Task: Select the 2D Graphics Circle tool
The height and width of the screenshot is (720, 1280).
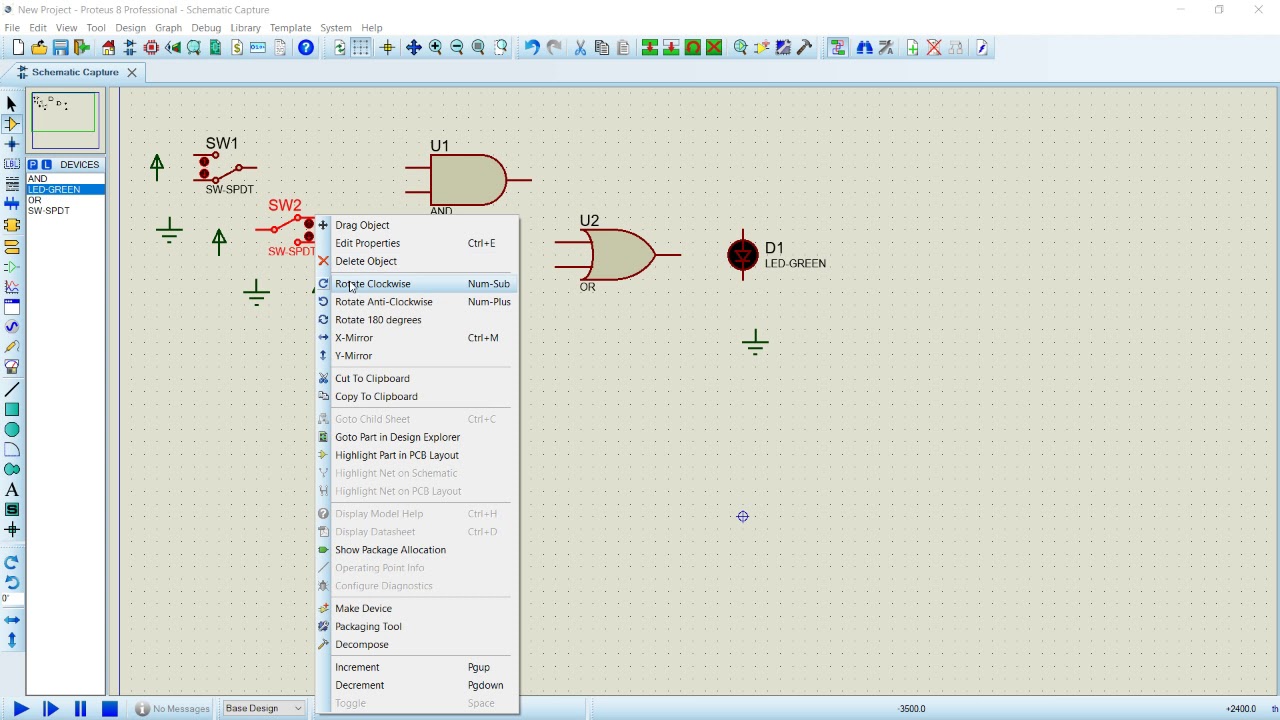Action: coord(12,429)
